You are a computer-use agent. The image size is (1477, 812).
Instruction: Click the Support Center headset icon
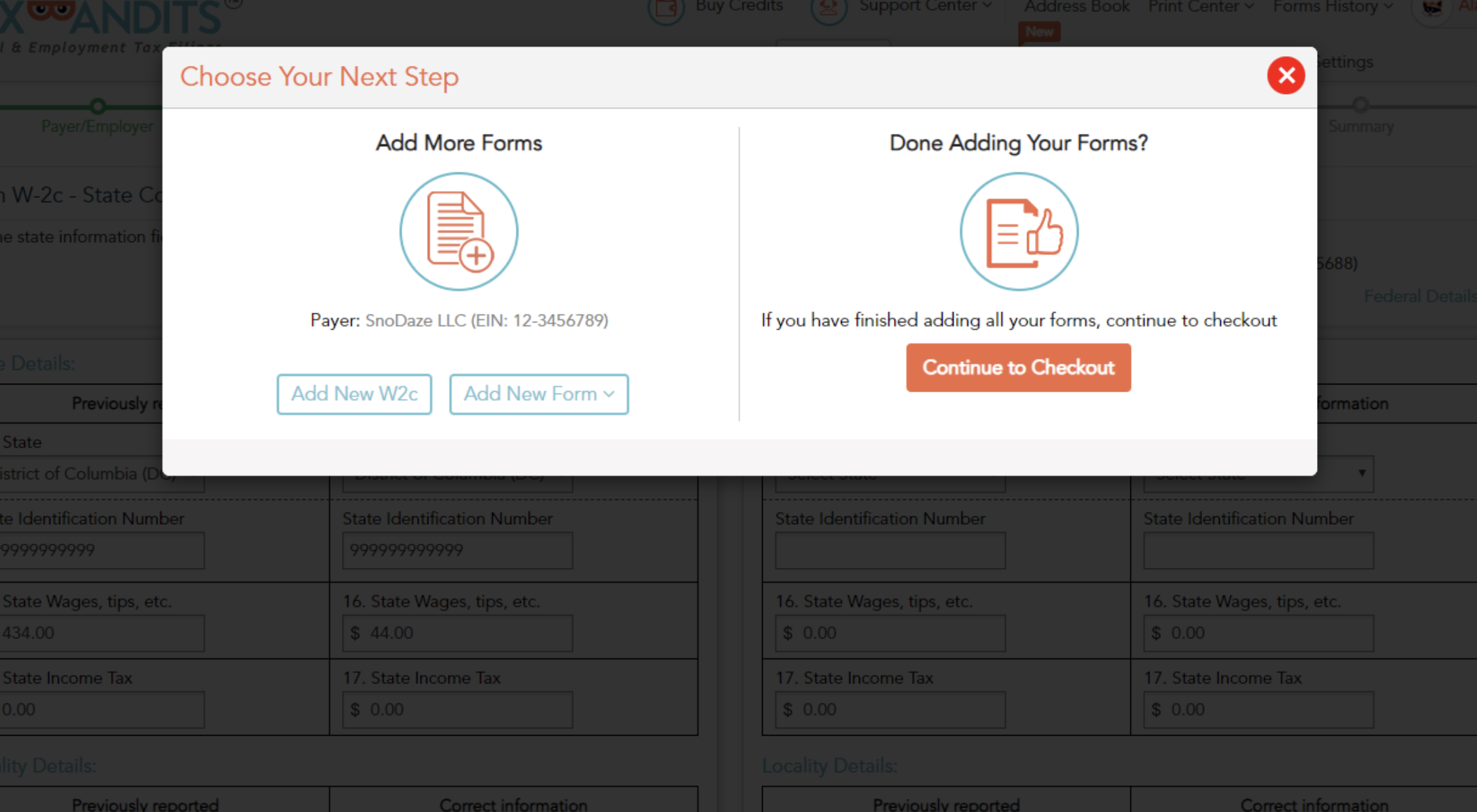coord(828,9)
